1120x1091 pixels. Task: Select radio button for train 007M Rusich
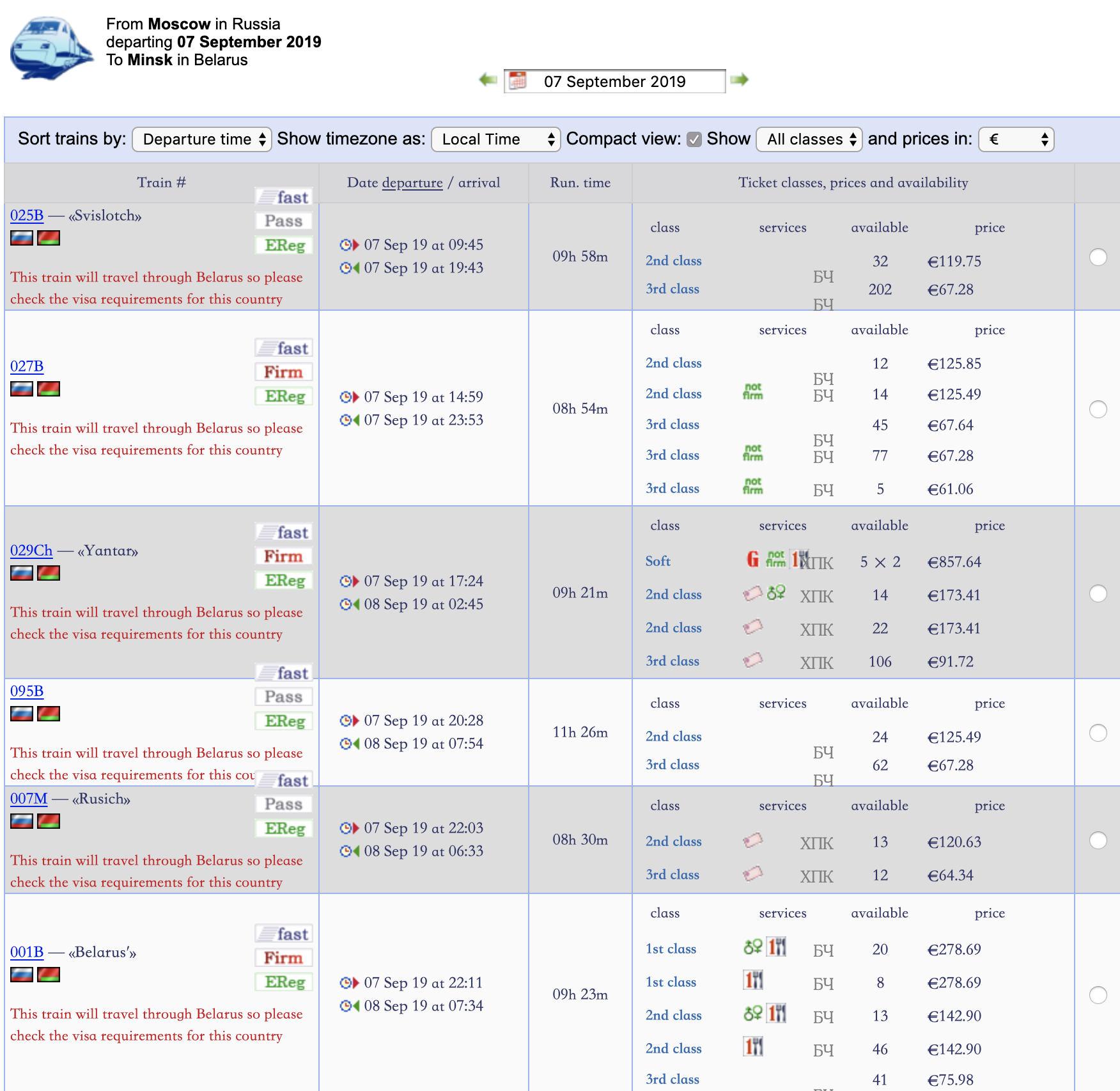click(x=1098, y=840)
